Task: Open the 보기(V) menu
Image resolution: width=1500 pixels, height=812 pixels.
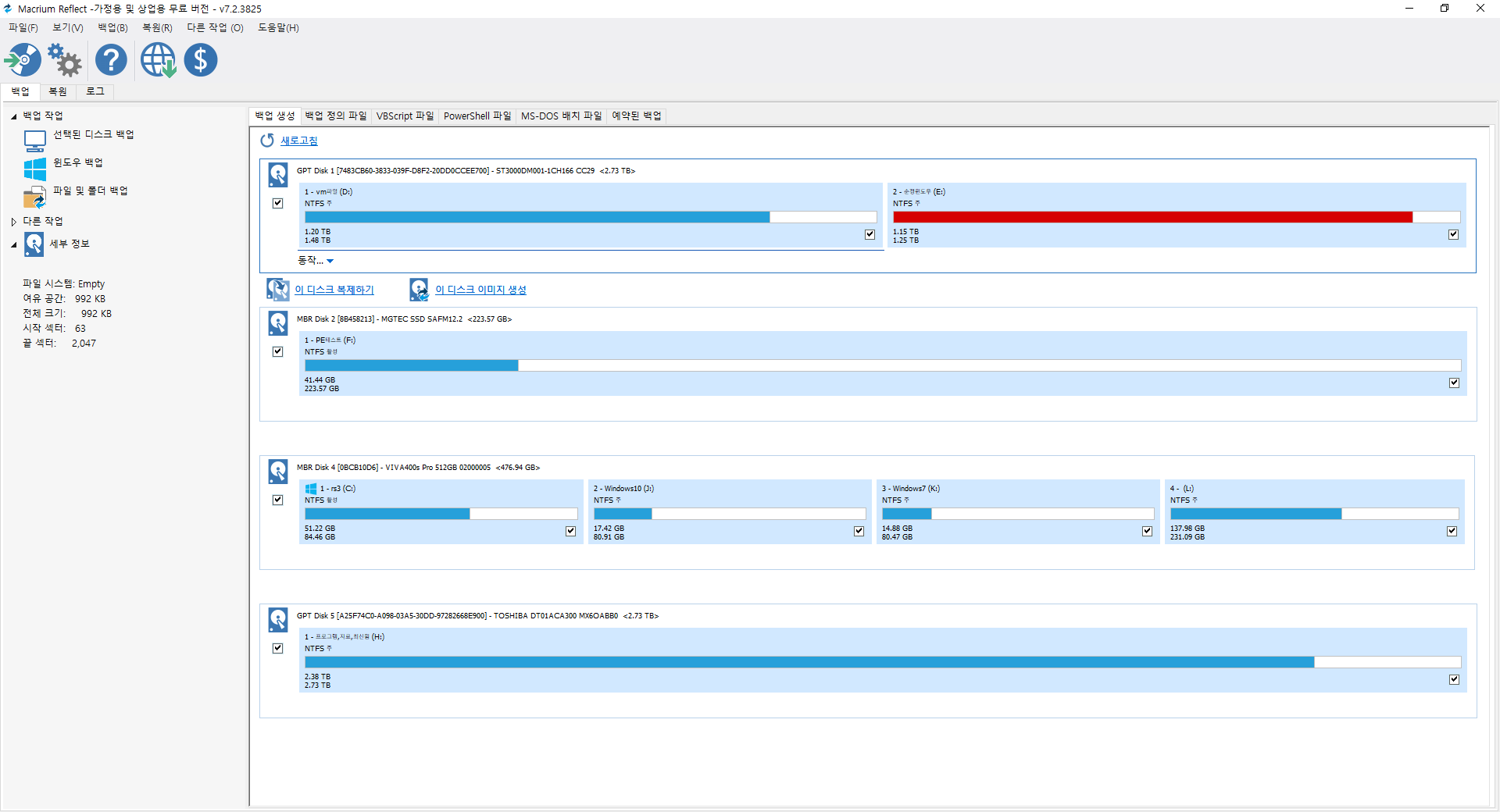Action: [x=68, y=27]
